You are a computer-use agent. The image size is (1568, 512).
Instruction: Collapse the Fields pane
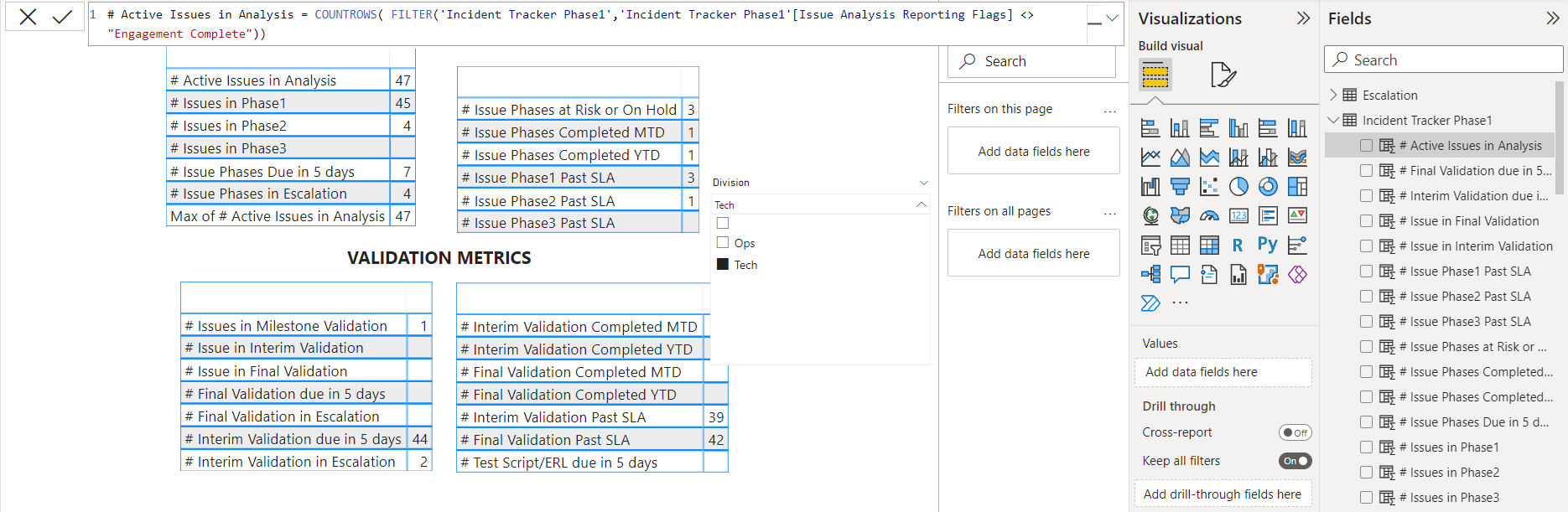1553,18
